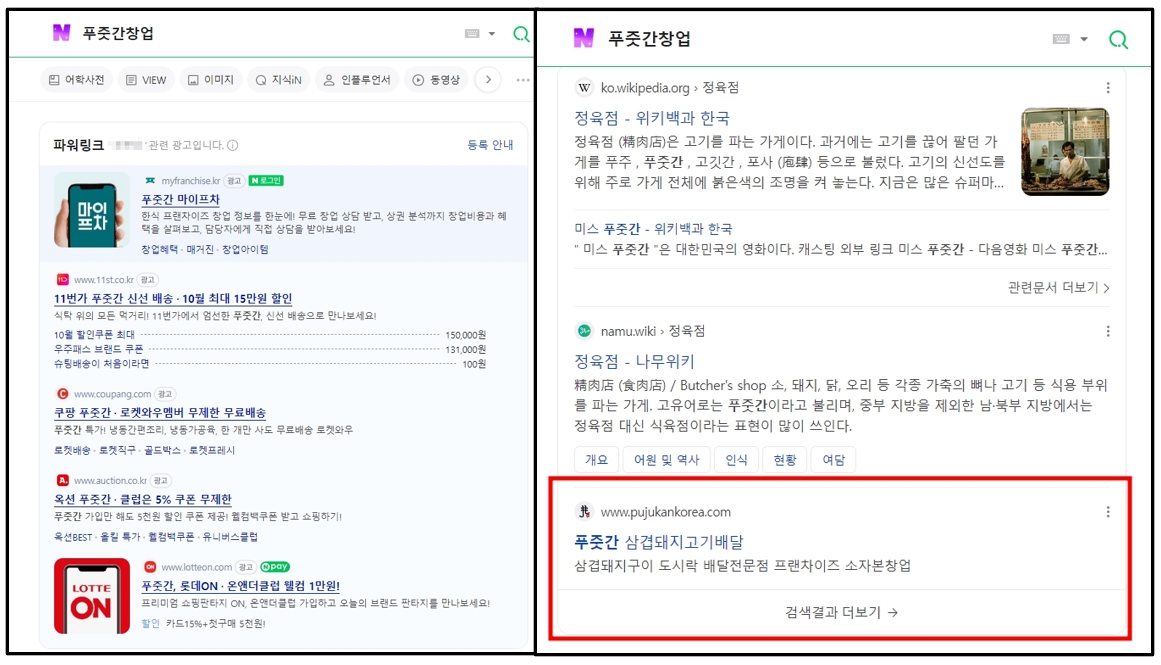Viewport: 1161px width, 665px height.
Task: Click the Naver N logo in left window
Action: click(x=61, y=33)
